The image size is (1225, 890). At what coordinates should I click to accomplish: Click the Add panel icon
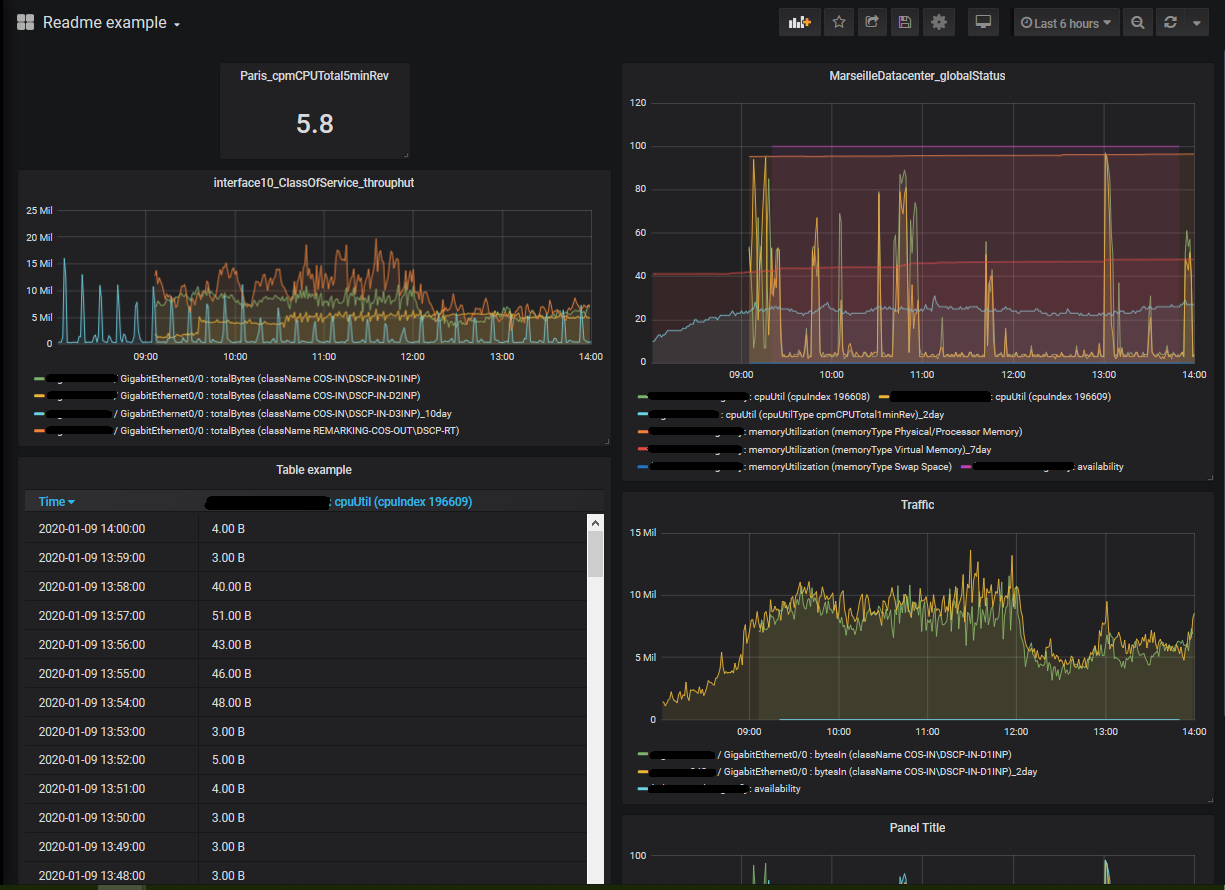click(799, 22)
